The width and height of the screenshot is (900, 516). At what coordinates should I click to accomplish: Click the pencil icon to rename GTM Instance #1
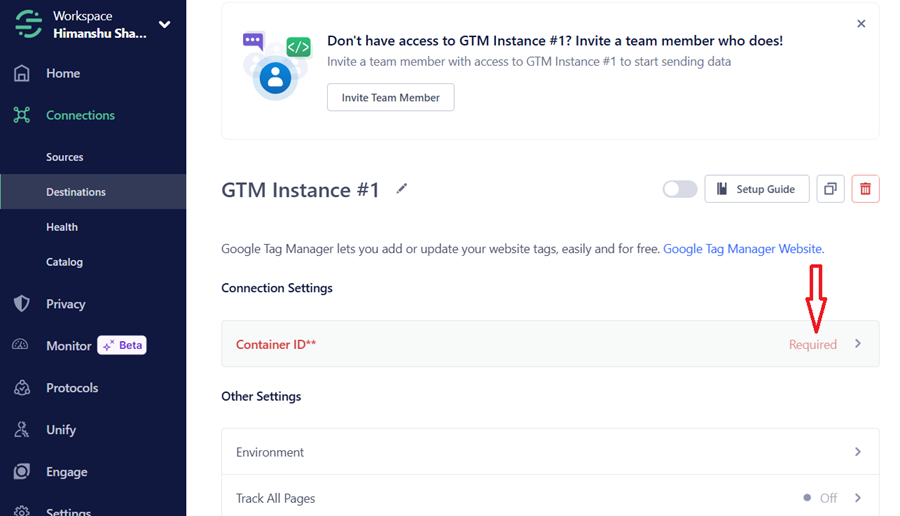402,189
